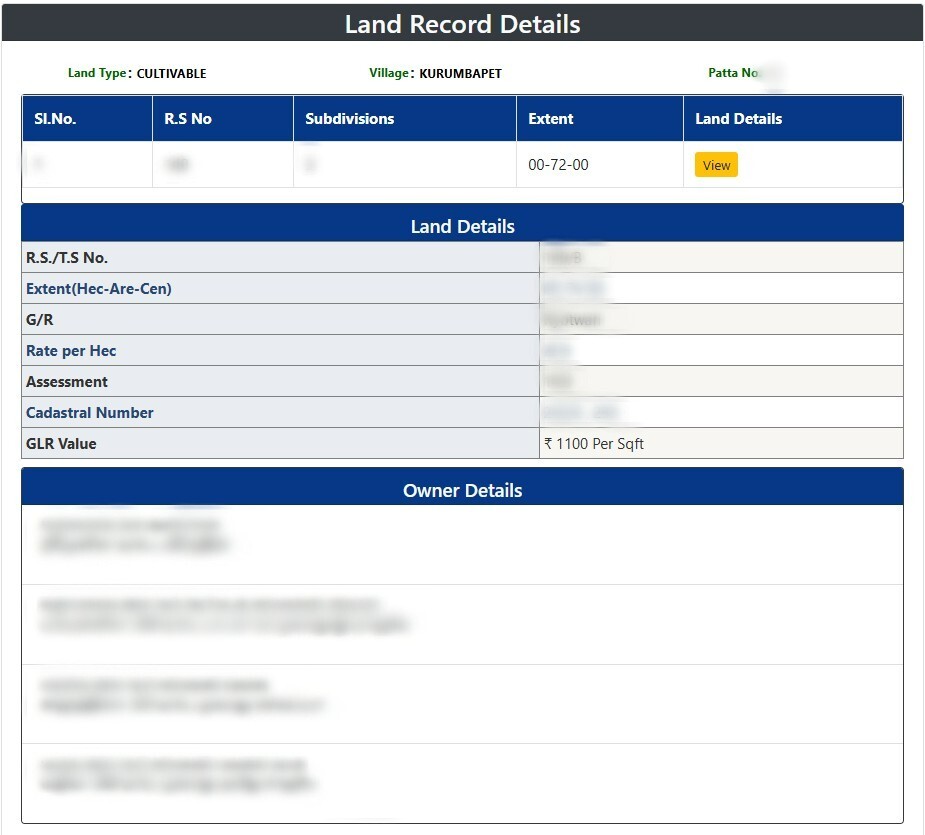Click the Extent column header
Screen dimensions: 925x835
click(550, 118)
